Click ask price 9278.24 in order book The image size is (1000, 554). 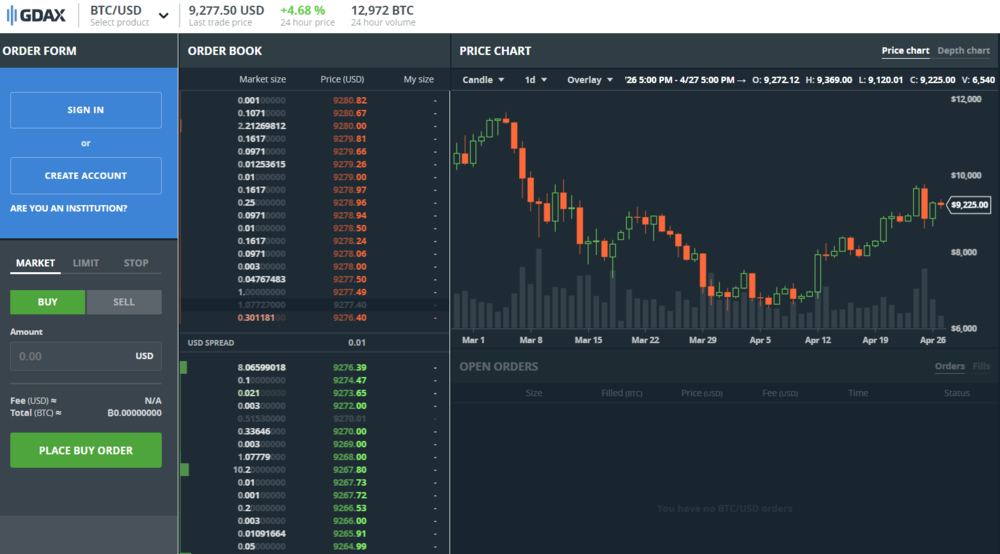pos(349,241)
